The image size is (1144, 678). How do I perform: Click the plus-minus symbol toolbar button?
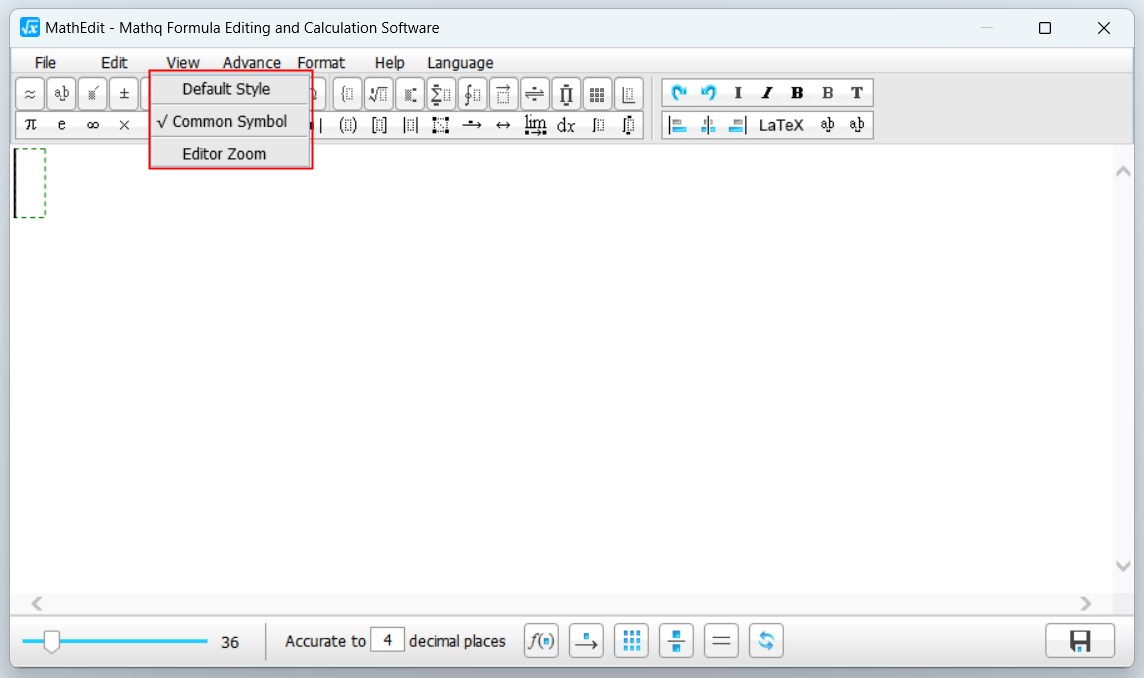click(124, 93)
